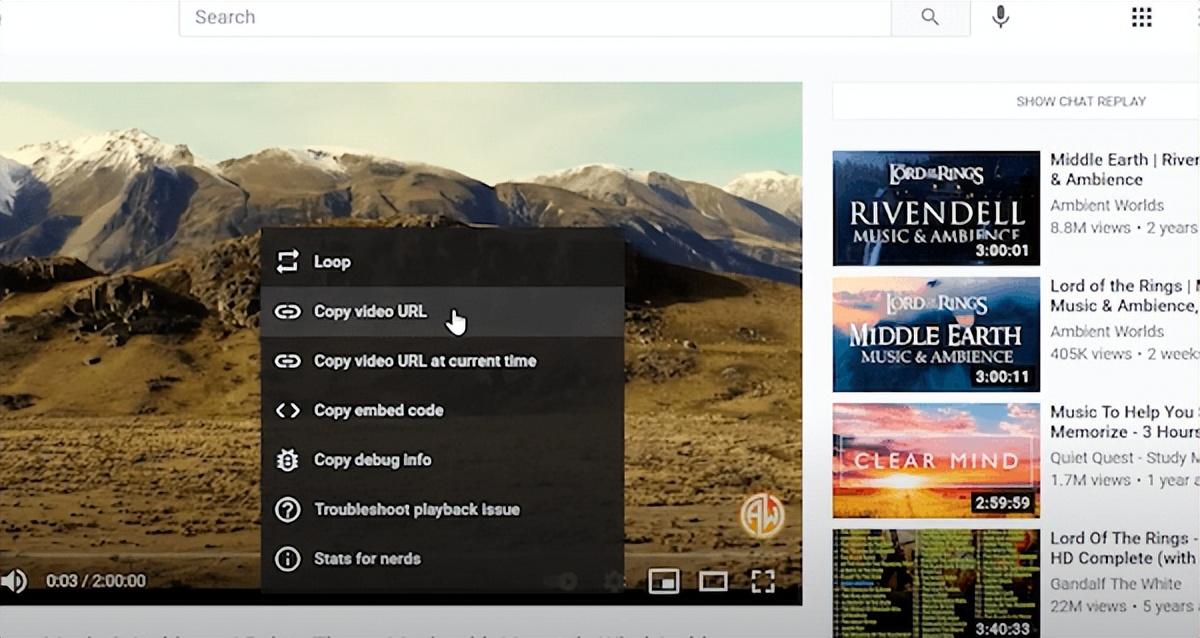Image resolution: width=1200 pixels, height=638 pixels.
Task: Expand the Show Chat Replay panel
Action: tap(1080, 101)
